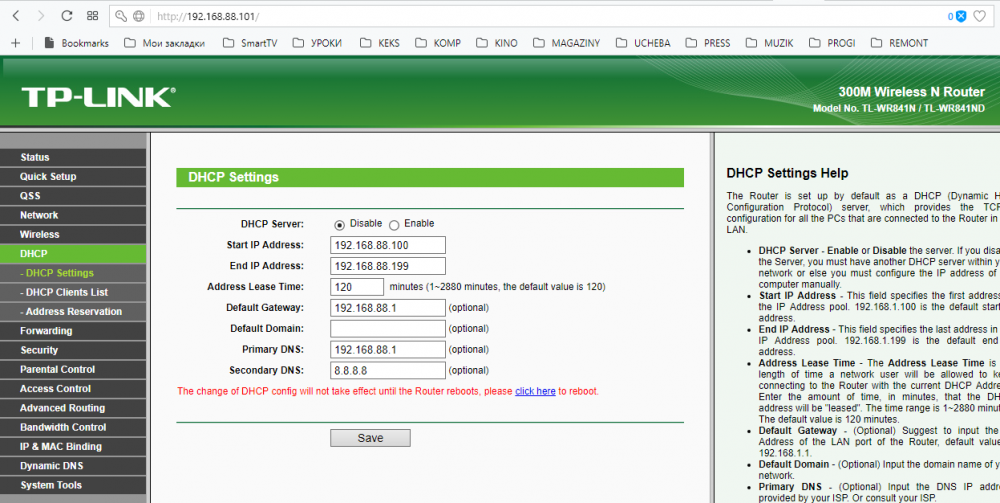Add page to favorites with heart icon
Image resolution: width=1000 pixels, height=503 pixels.
(x=979, y=16)
